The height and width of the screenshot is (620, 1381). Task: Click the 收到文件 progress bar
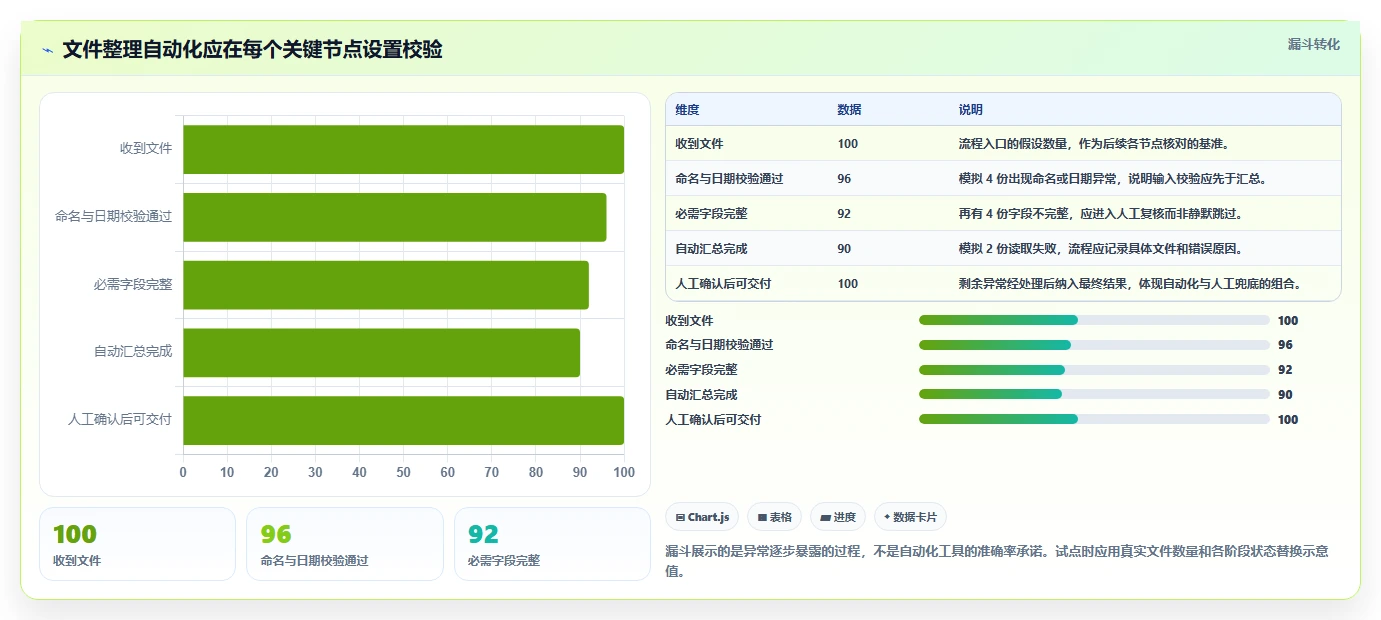click(x=1094, y=320)
